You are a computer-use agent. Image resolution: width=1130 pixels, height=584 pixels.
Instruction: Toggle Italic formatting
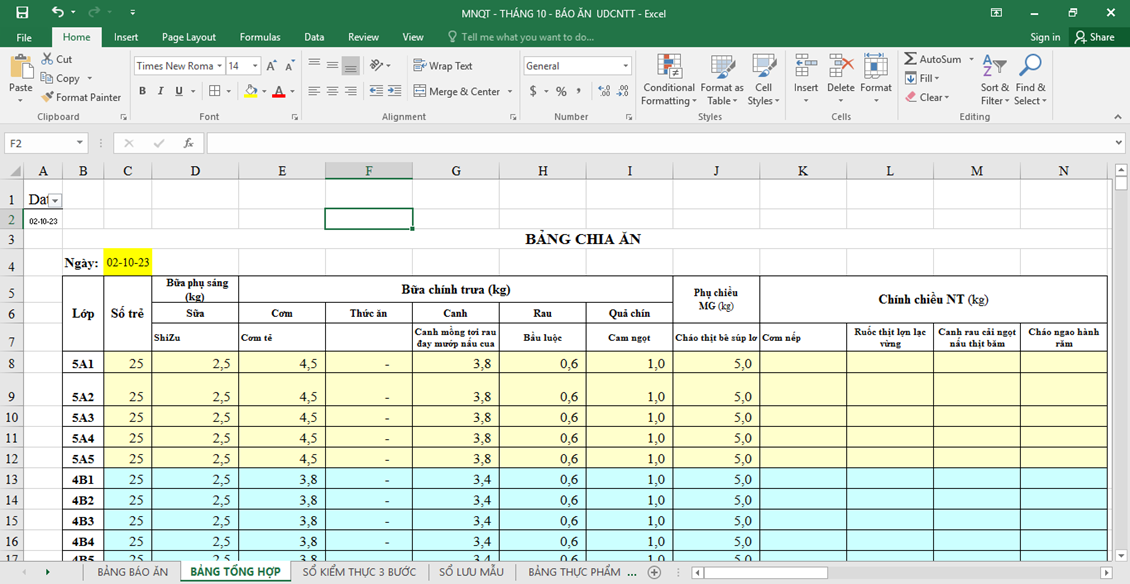[160, 91]
